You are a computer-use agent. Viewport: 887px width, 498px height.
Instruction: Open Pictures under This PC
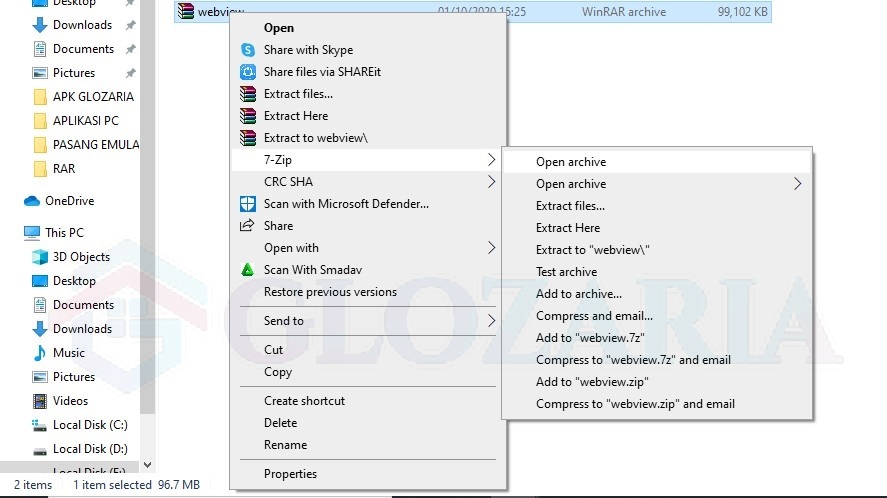click(x=74, y=377)
